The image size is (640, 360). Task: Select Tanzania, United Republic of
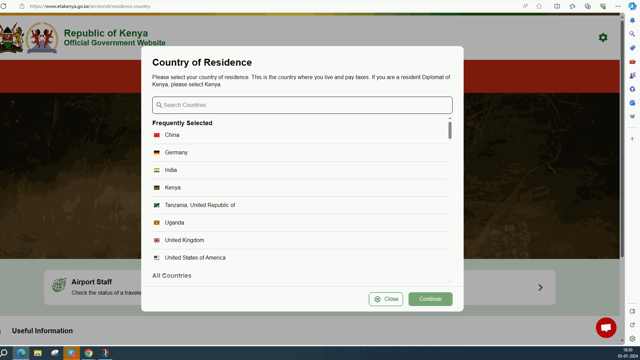point(300,205)
